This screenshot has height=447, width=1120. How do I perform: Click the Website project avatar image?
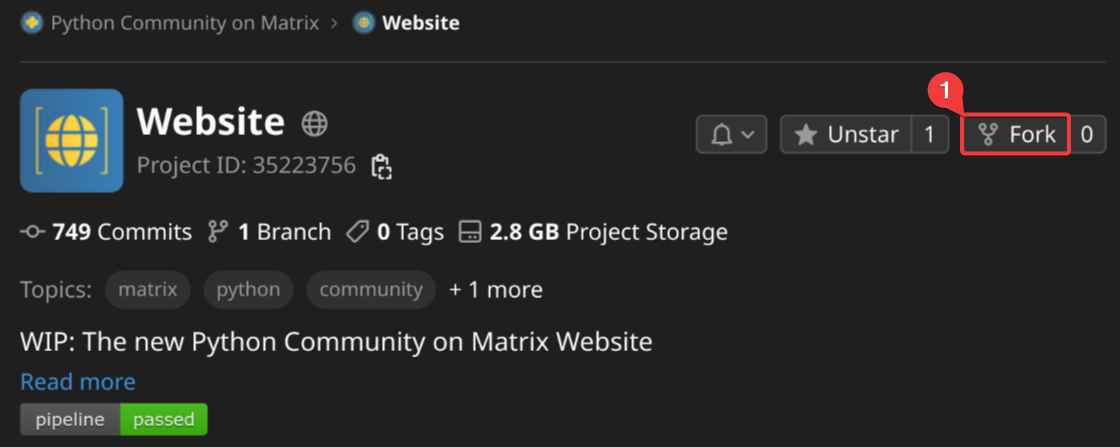[x=71, y=140]
